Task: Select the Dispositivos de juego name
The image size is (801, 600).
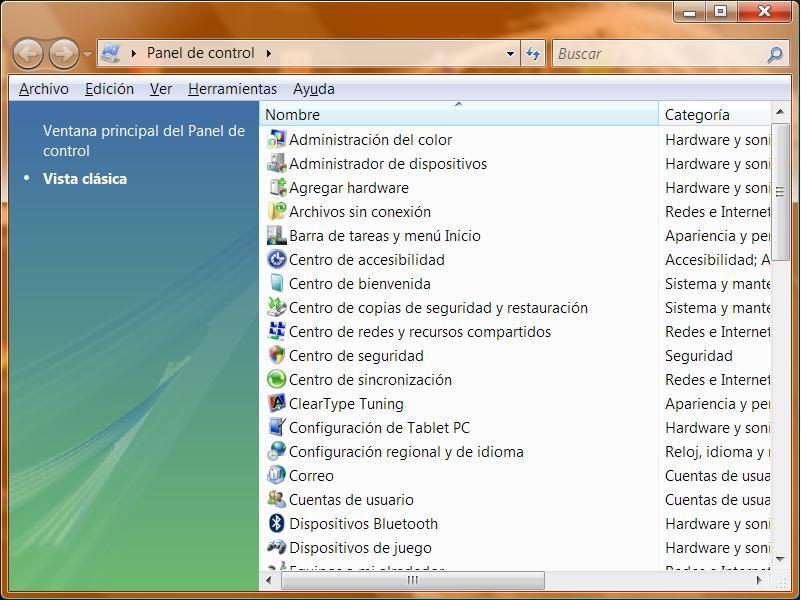Action: pyautogui.click(x=361, y=547)
